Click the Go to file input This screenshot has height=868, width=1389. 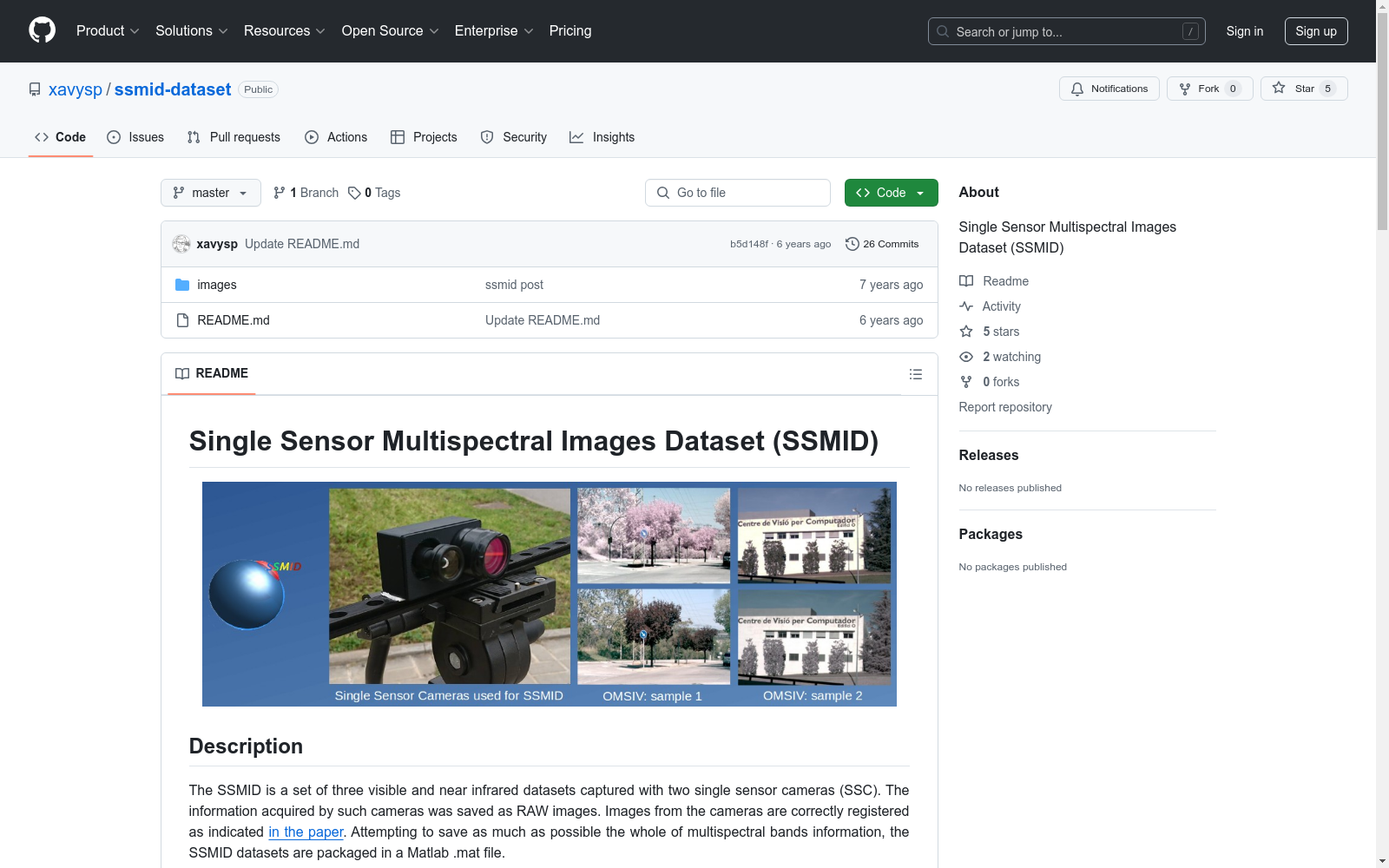(x=738, y=193)
